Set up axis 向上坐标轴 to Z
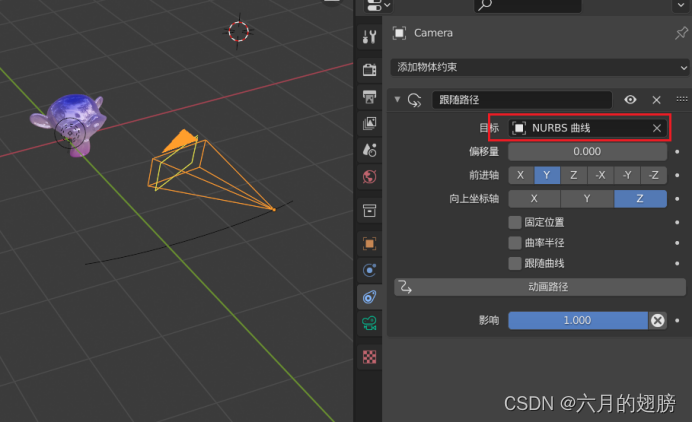 (640, 199)
